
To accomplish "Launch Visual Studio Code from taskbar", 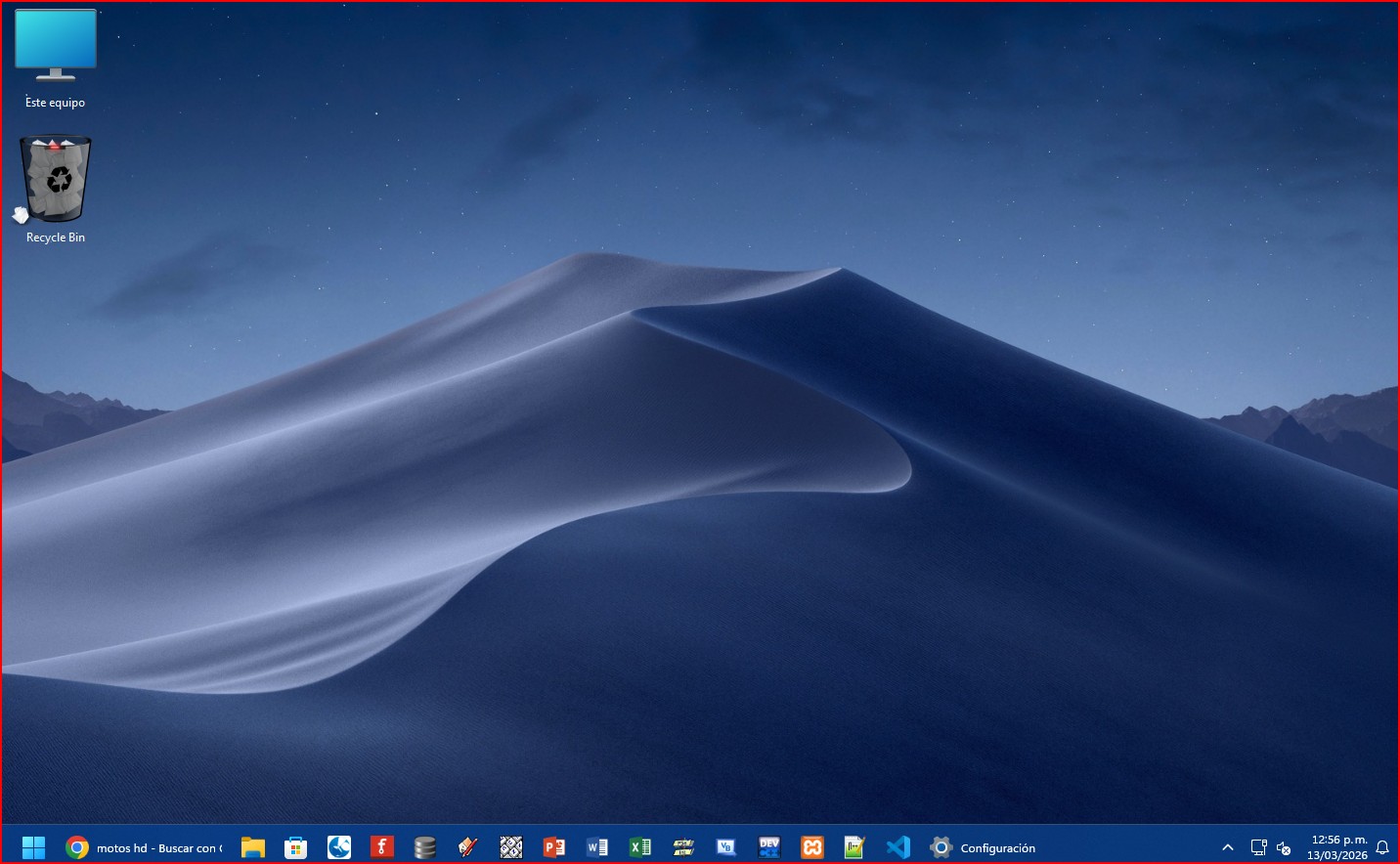I will click(898, 847).
